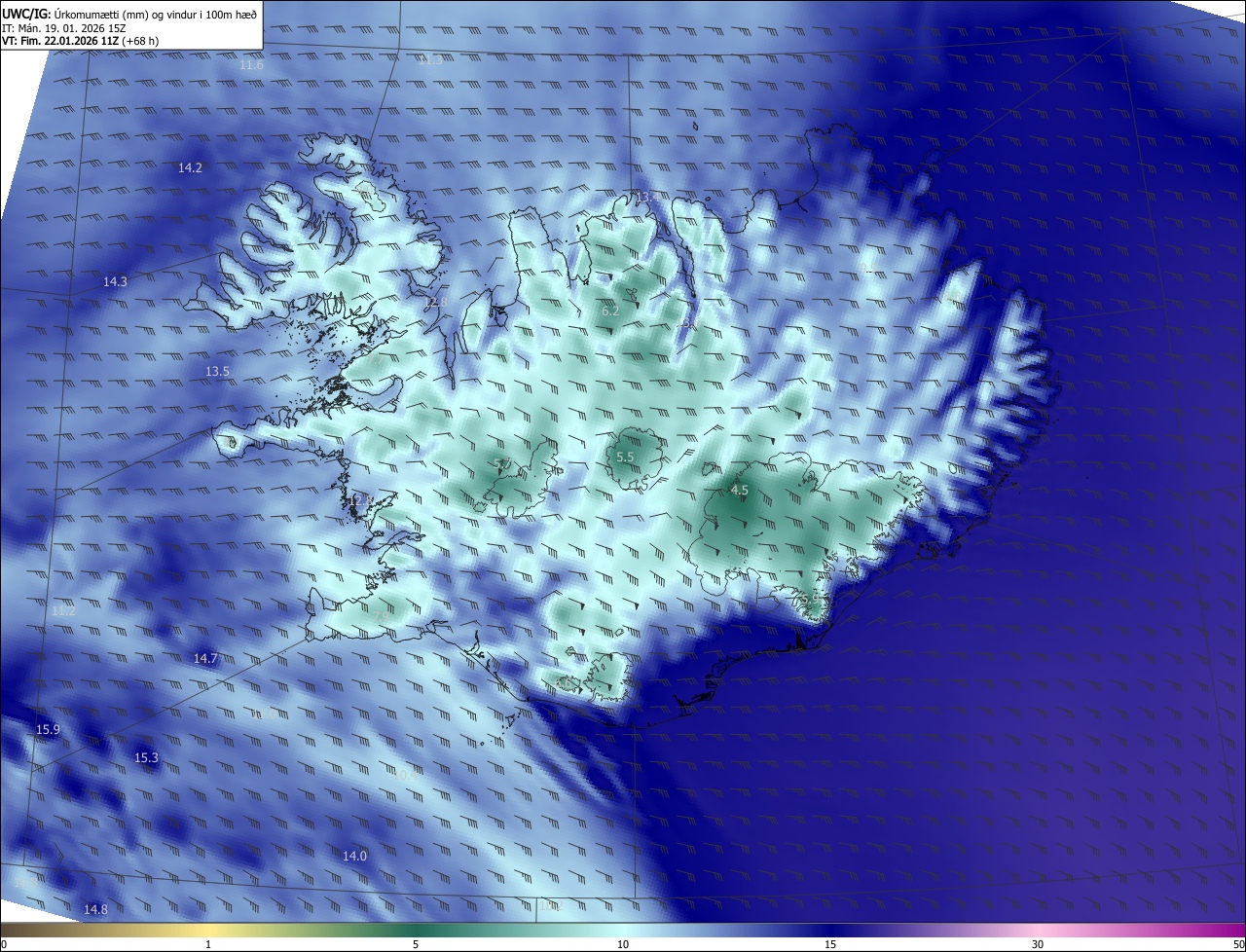The height and width of the screenshot is (952, 1246).
Task: Click the 14.8 value on the map
Action: pyautogui.click(x=95, y=910)
